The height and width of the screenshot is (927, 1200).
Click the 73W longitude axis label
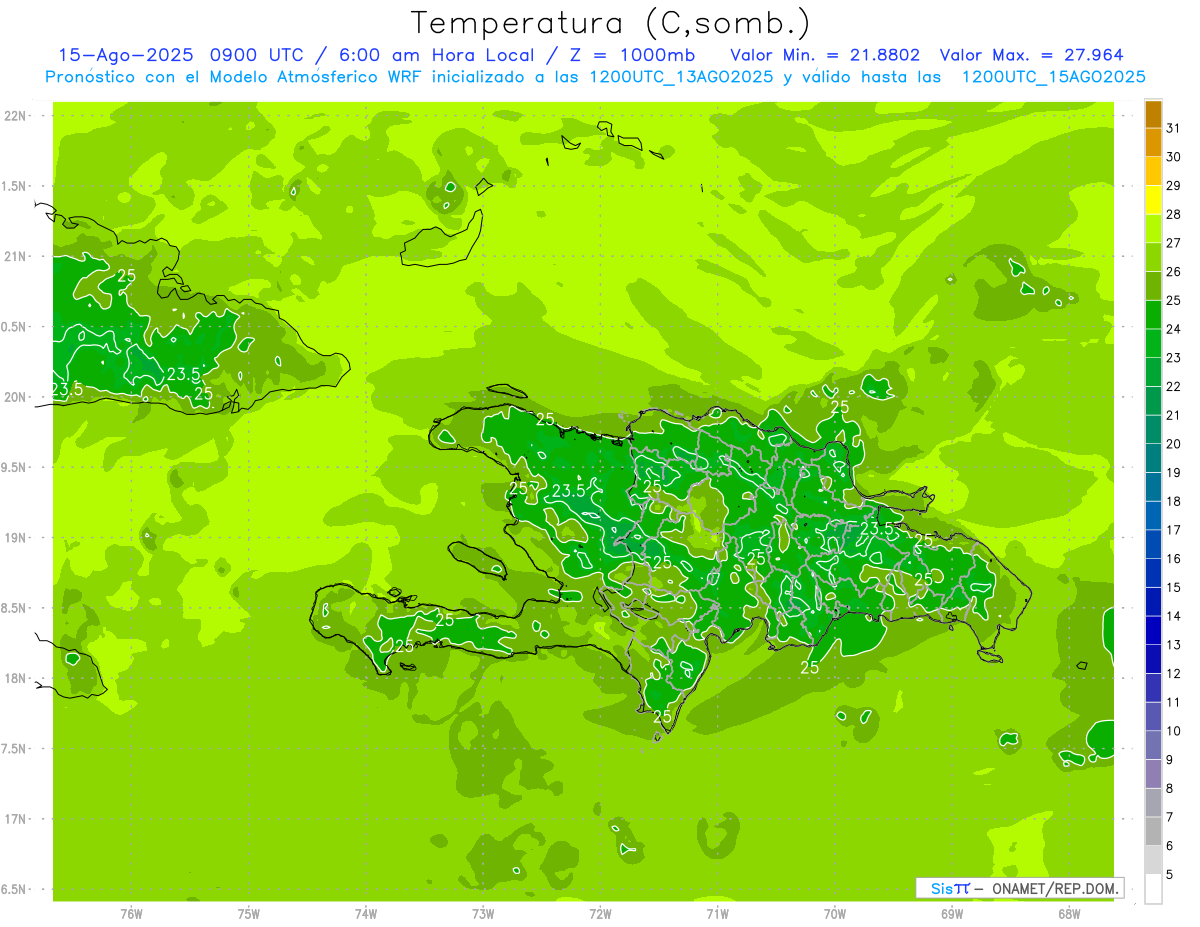pyautogui.click(x=483, y=914)
